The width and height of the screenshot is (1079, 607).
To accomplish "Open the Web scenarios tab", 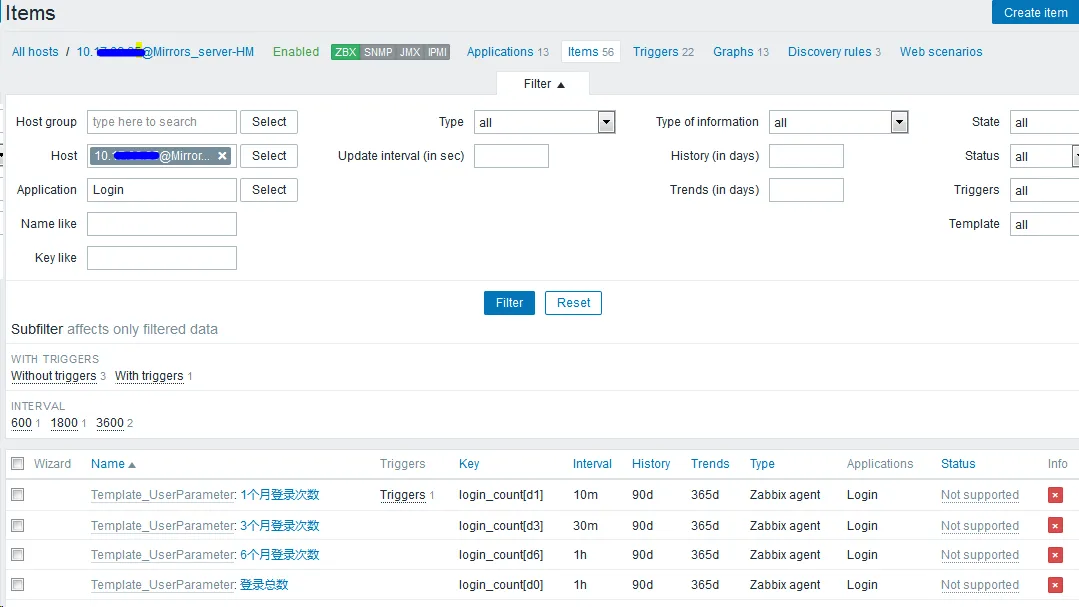I will tap(941, 52).
